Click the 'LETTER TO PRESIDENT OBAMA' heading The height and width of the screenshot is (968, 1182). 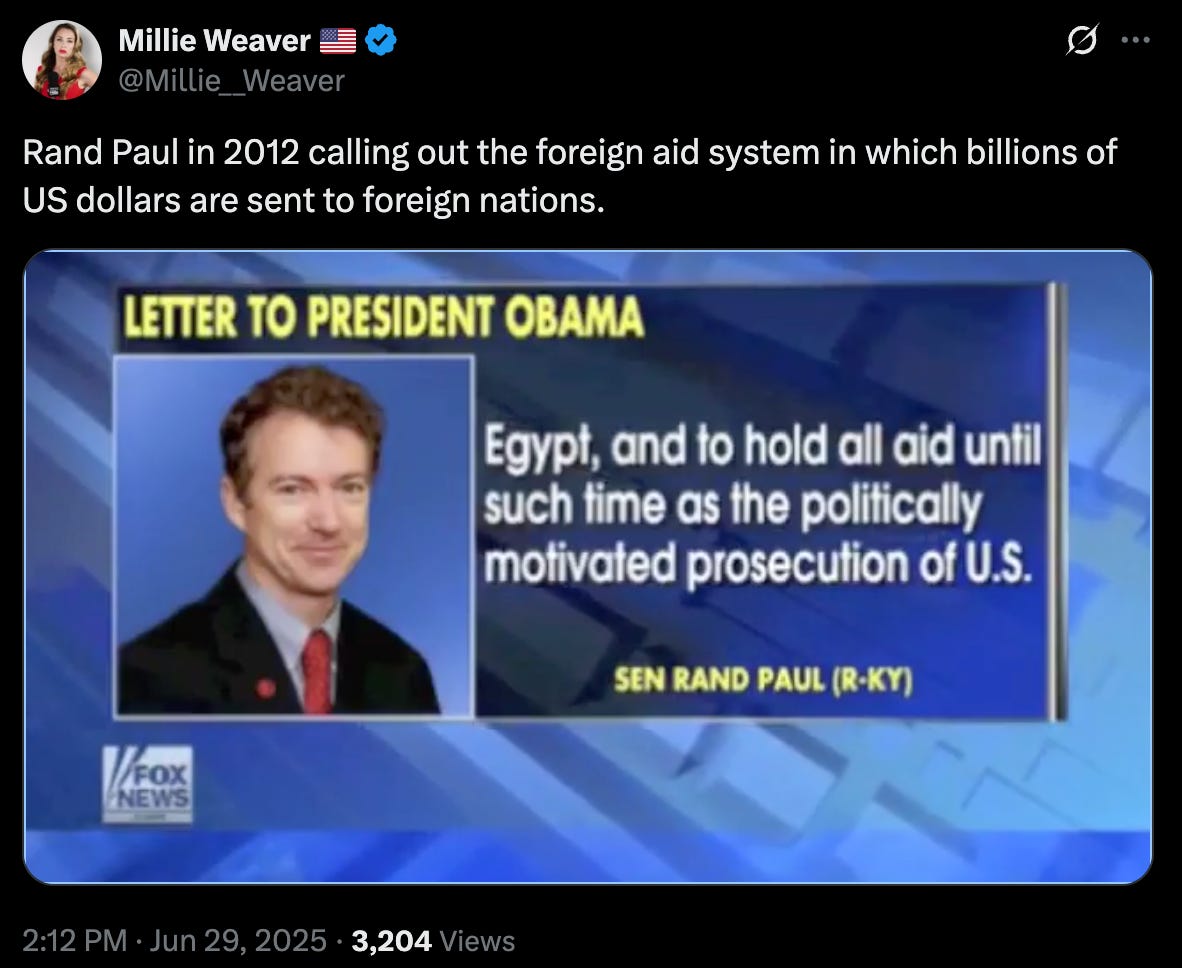pyautogui.click(x=384, y=317)
